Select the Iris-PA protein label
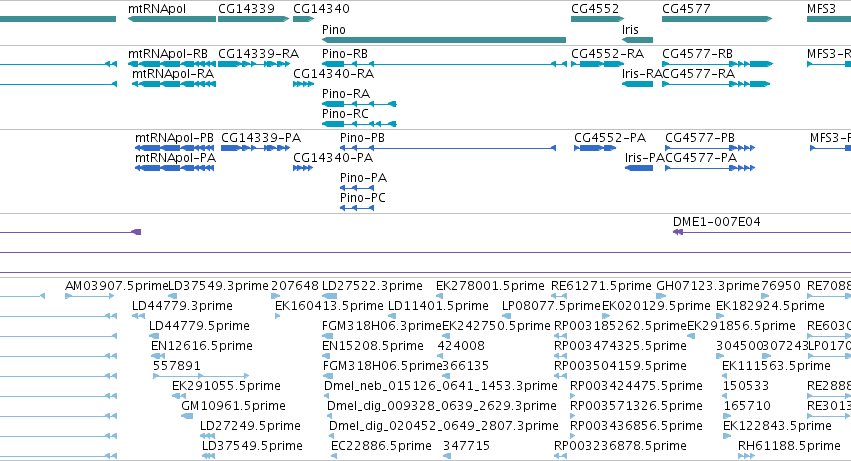Image resolution: width=851 pixels, height=461 pixels. coord(645,158)
